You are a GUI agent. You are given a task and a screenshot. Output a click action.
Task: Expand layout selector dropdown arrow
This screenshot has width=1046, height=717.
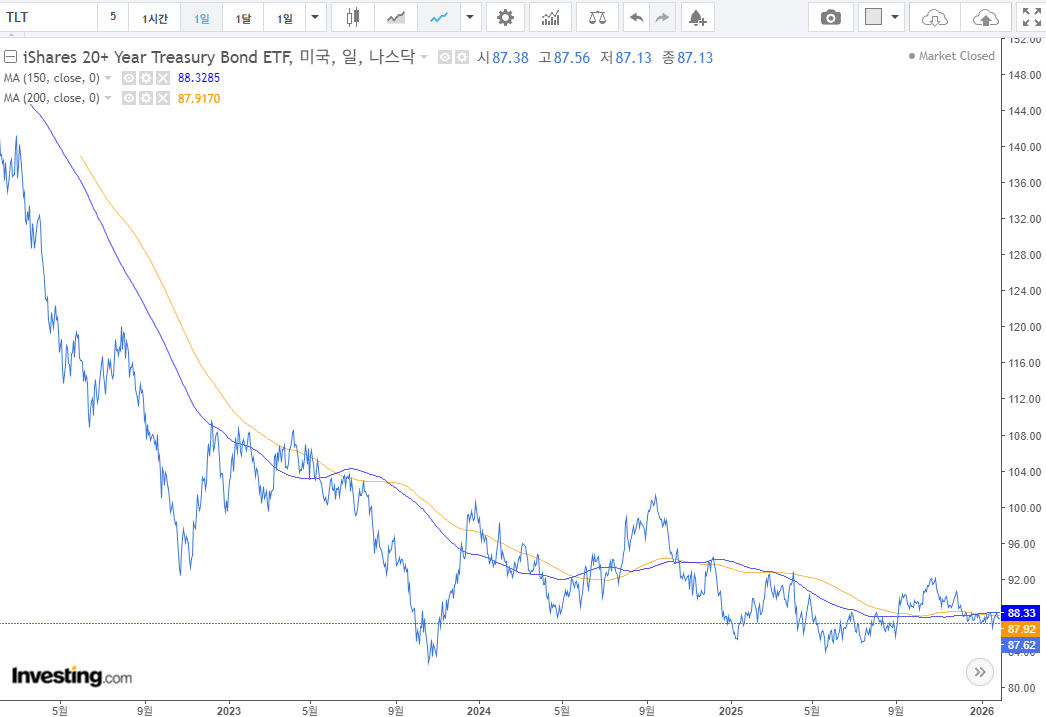point(895,17)
